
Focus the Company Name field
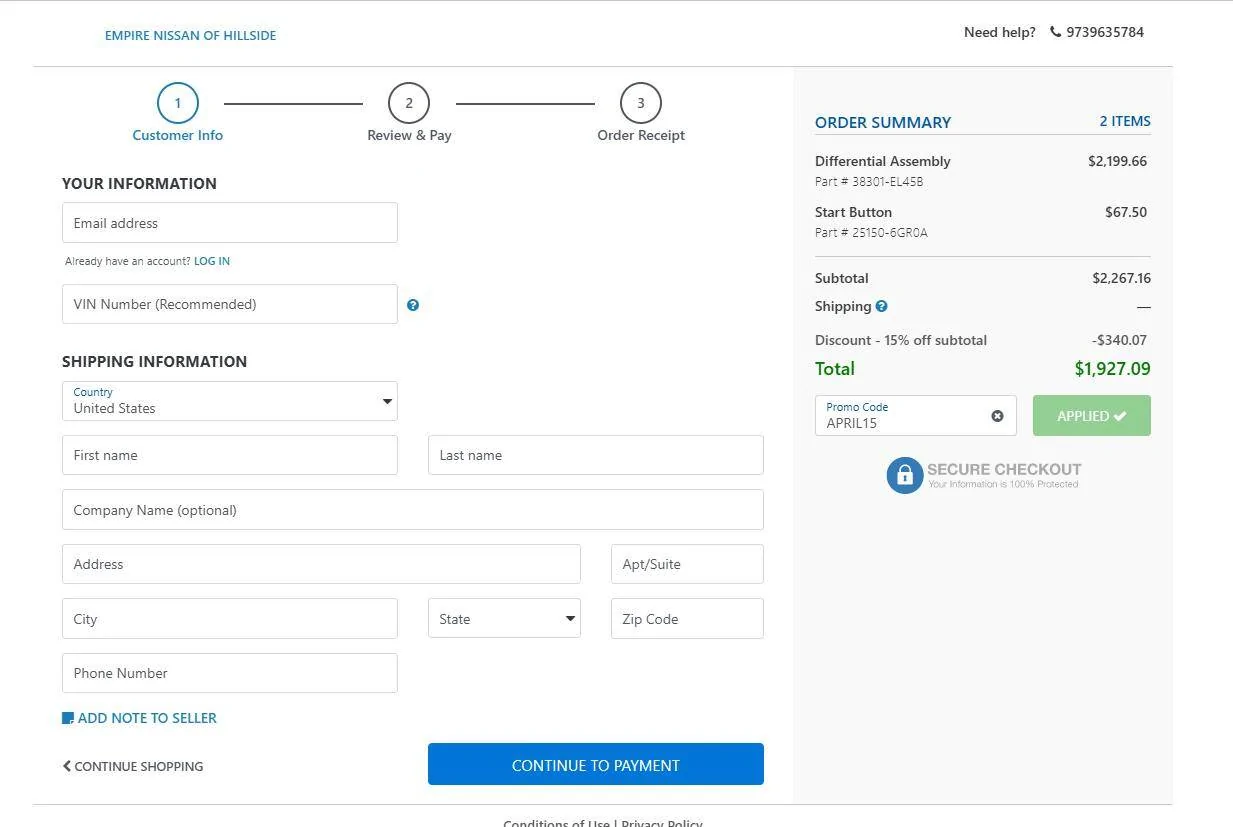(413, 510)
